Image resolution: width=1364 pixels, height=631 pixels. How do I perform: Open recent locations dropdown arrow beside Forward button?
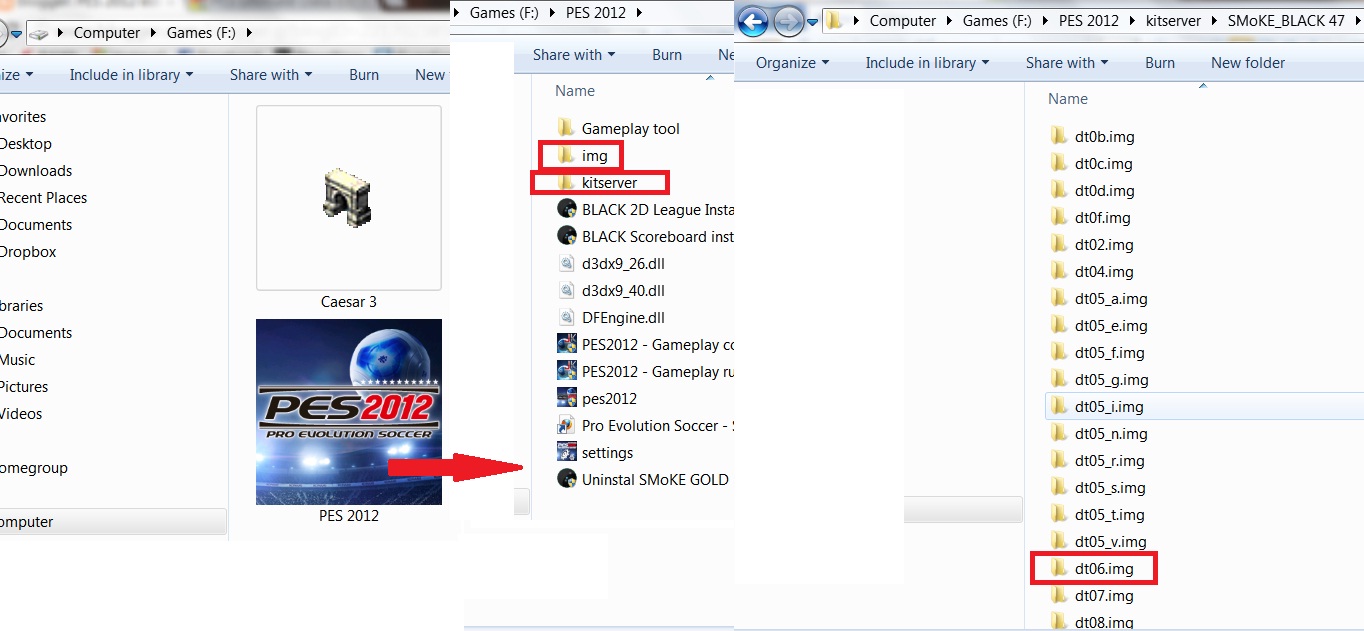813,21
